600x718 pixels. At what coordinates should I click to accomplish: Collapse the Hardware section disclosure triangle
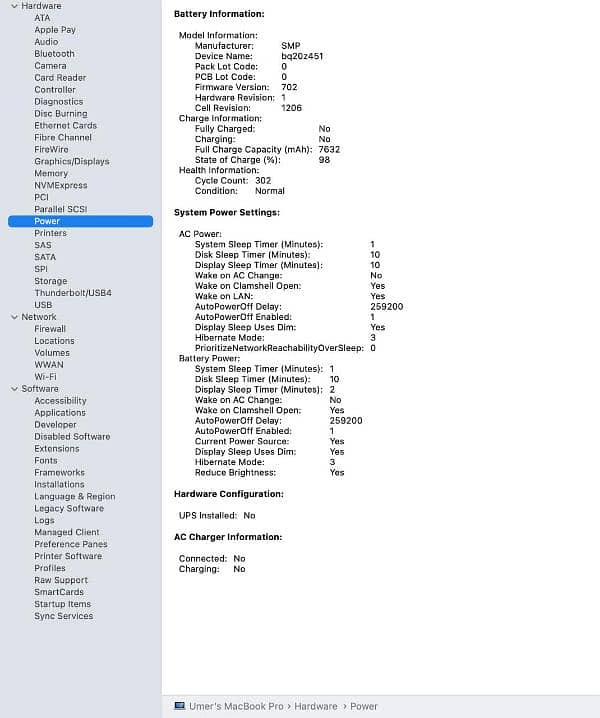(x=13, y=6)
